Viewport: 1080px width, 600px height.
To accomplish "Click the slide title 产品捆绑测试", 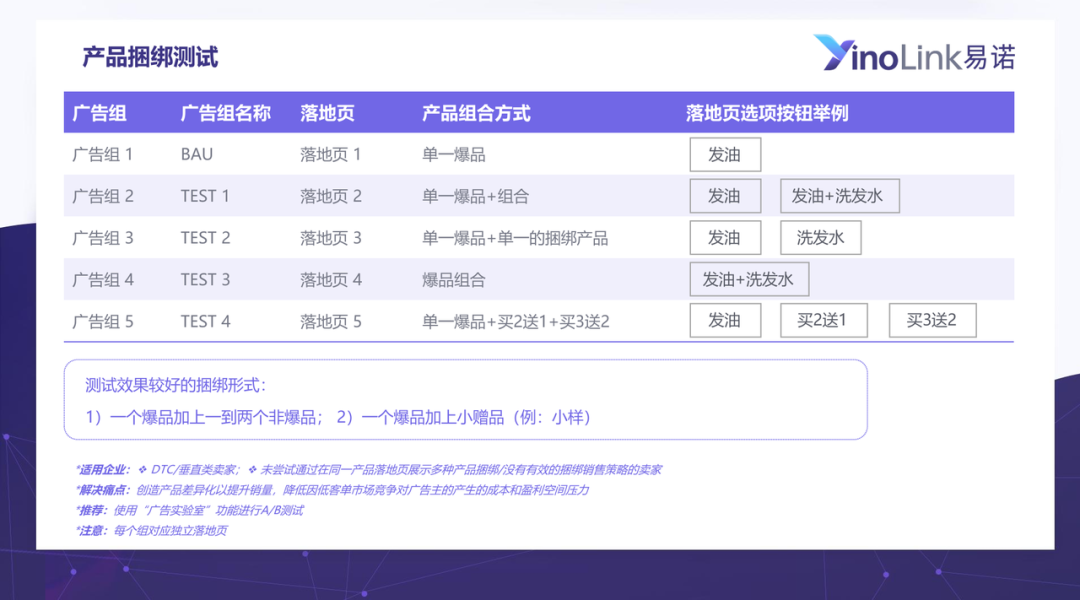I will 150,57.
